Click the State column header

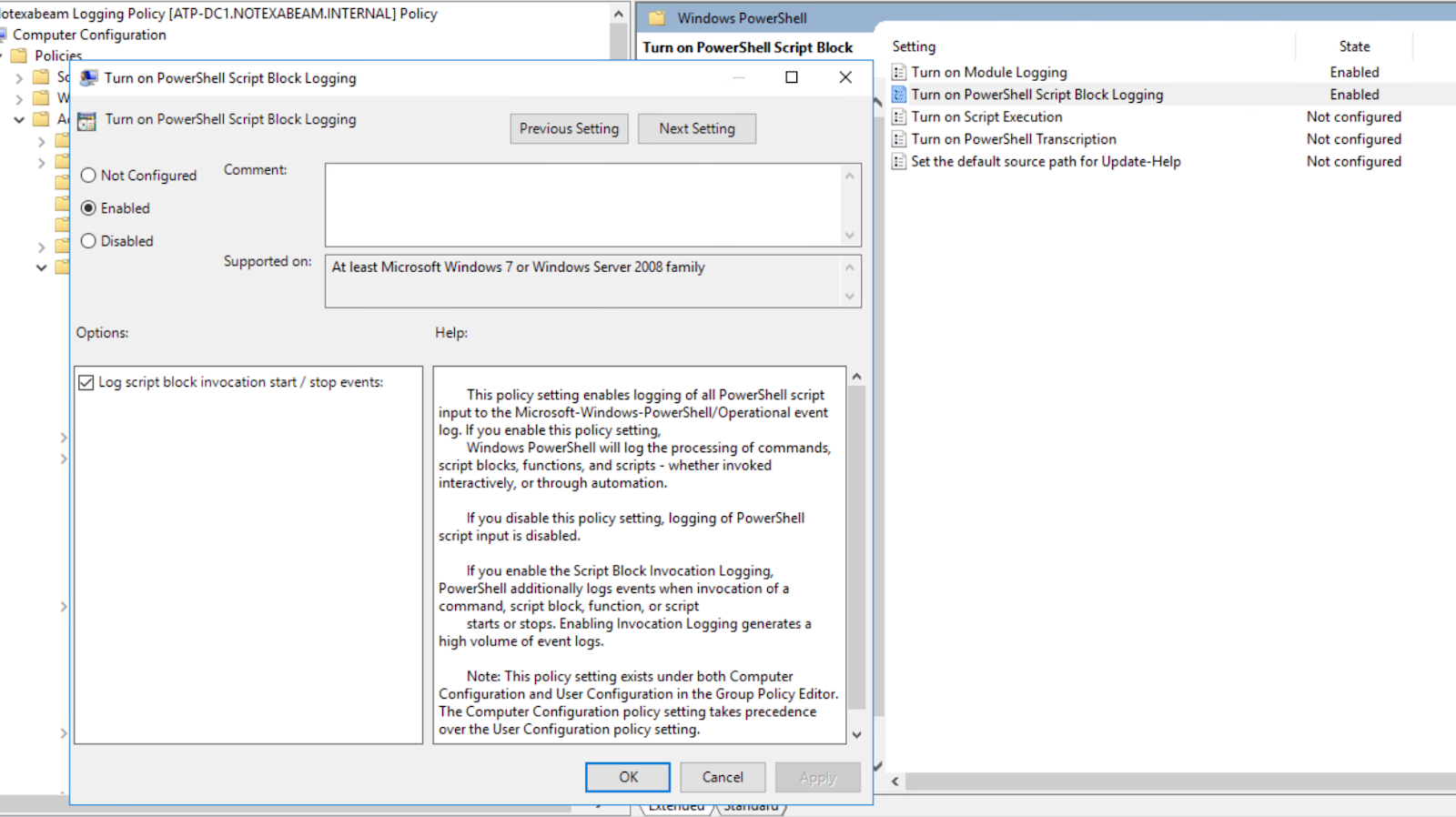1354,46
